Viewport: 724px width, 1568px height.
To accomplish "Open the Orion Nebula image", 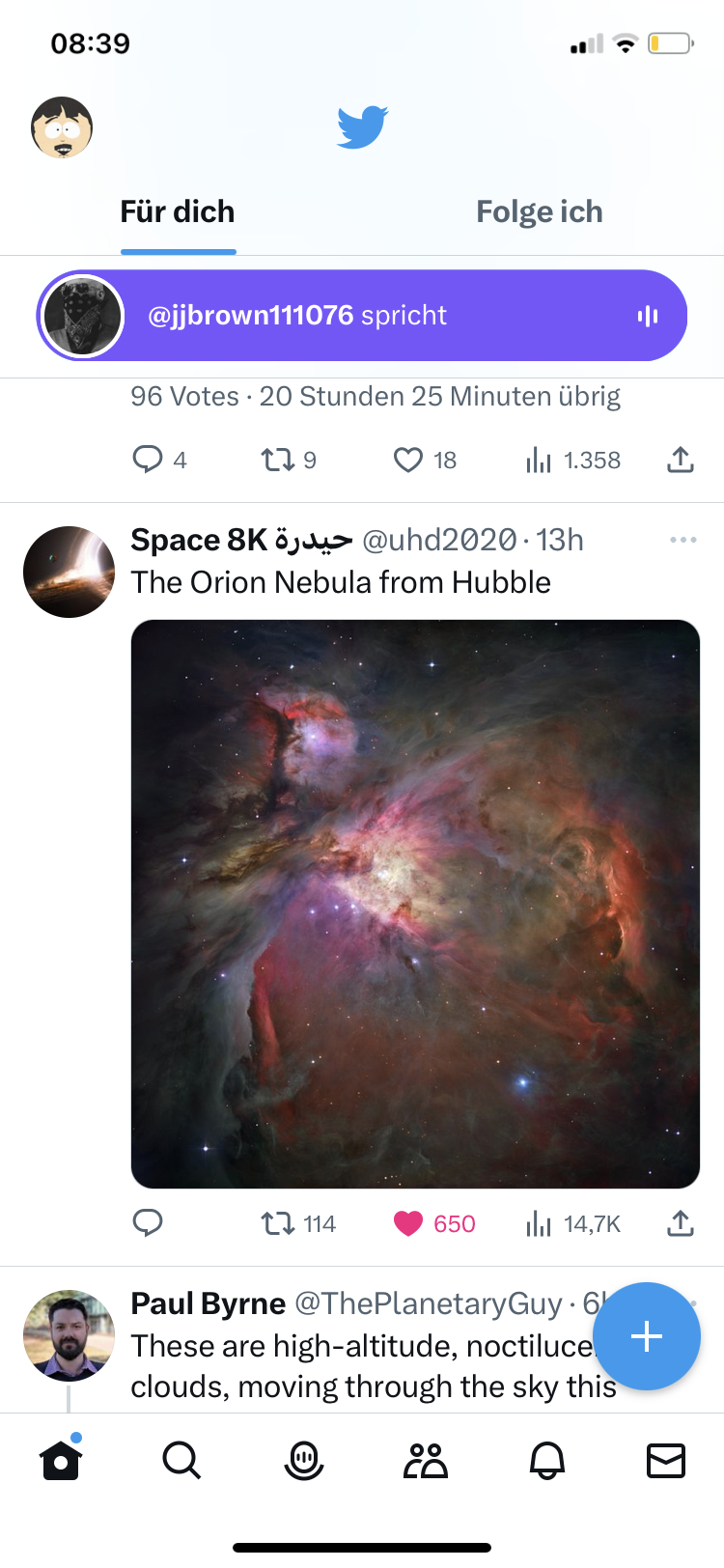I will click(415, 904).
